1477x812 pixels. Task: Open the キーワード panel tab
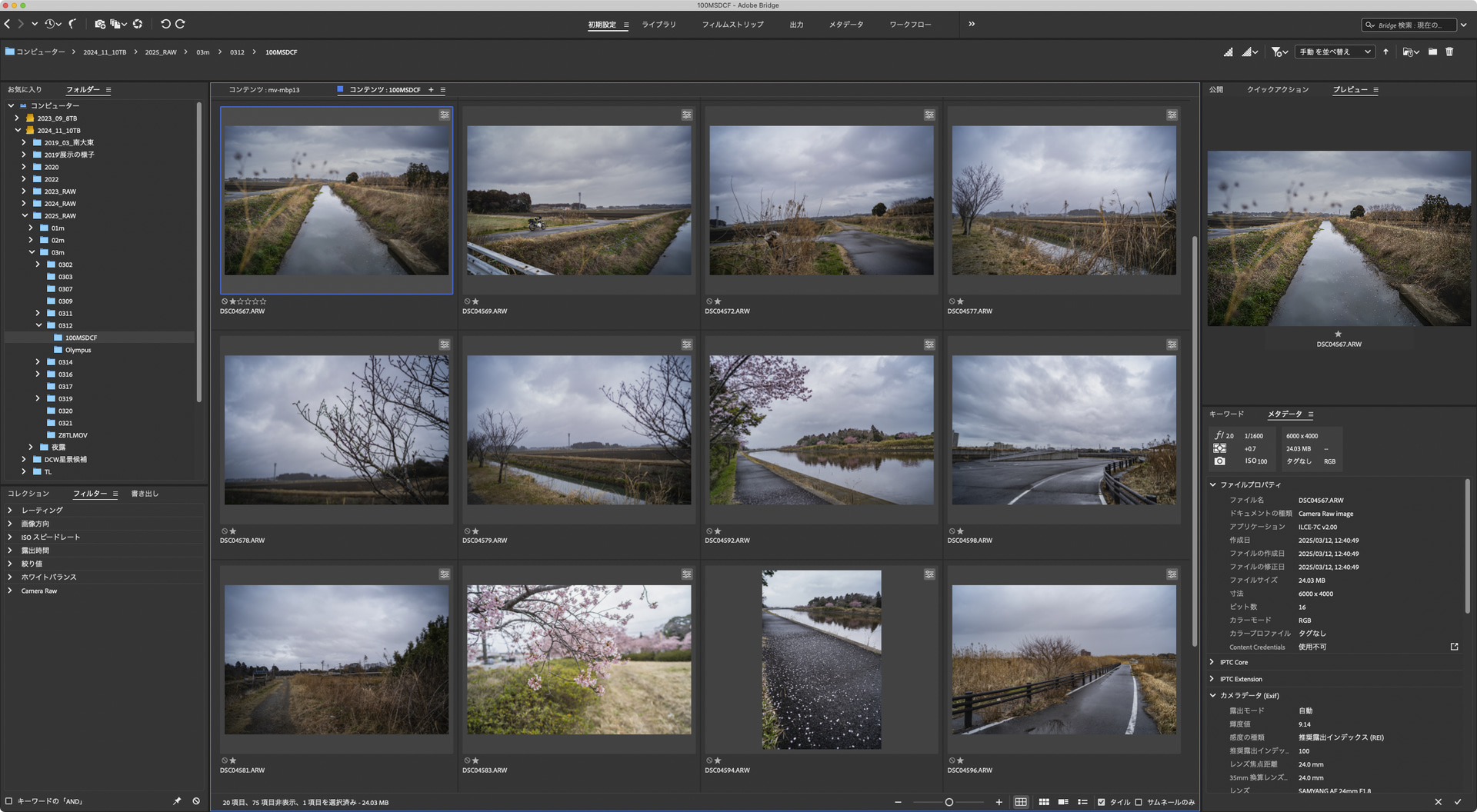[1226, 414]
